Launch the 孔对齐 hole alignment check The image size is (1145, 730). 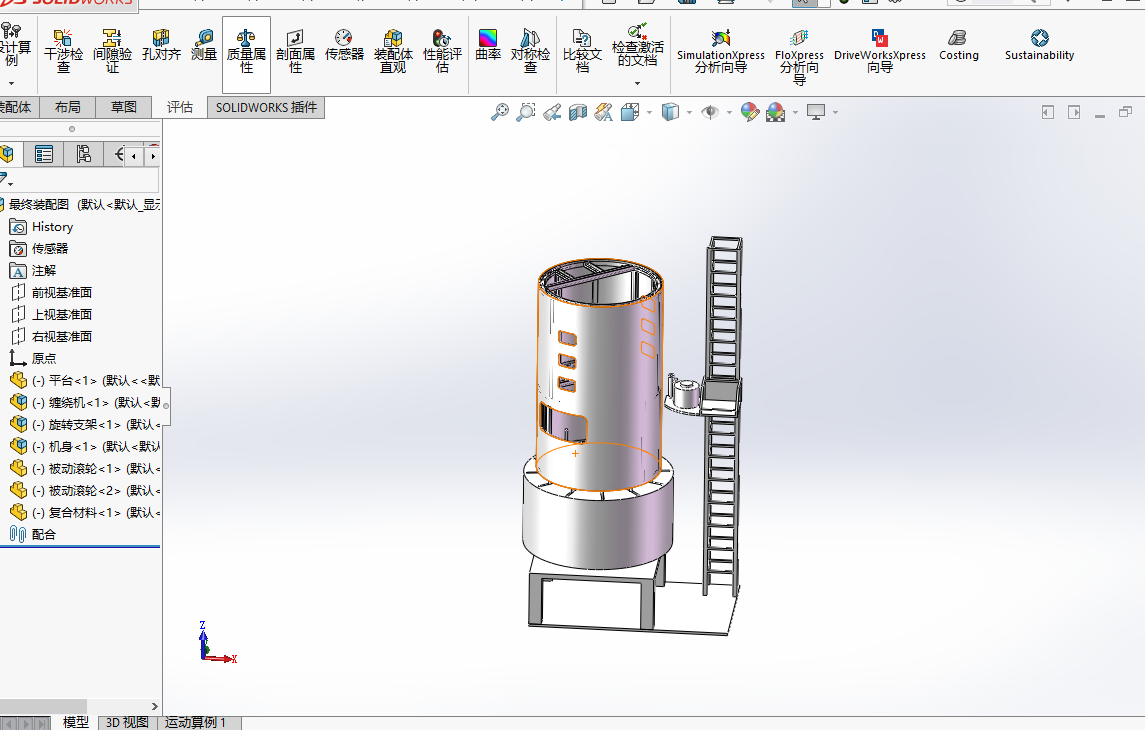pos(161,46)
